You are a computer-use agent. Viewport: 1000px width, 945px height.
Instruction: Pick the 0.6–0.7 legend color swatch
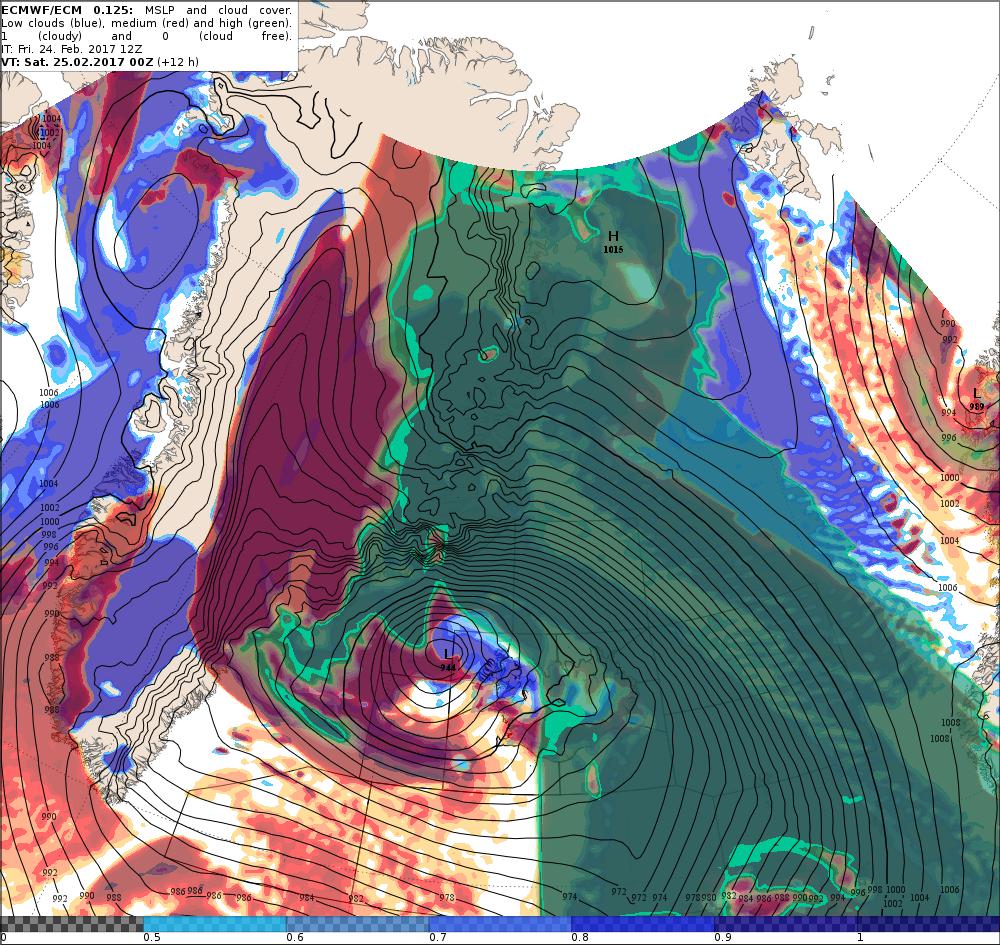click(358, 924)
